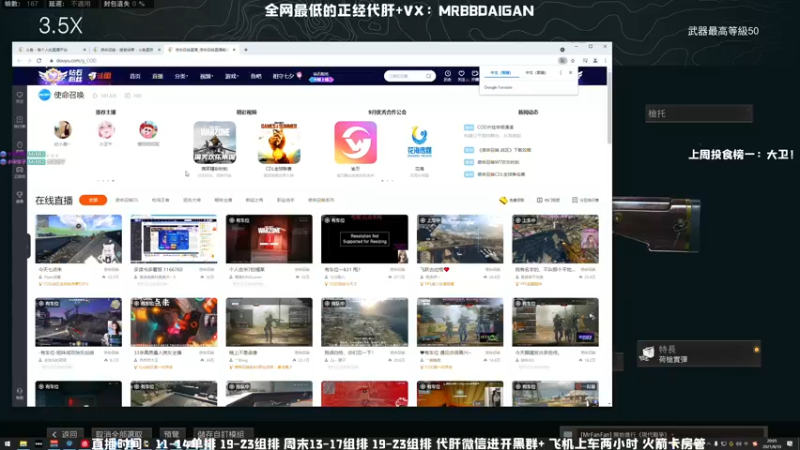The image size is (800, 450).
Task: Bookmark this page with the star icon
Action: click(x=573, y=60)
